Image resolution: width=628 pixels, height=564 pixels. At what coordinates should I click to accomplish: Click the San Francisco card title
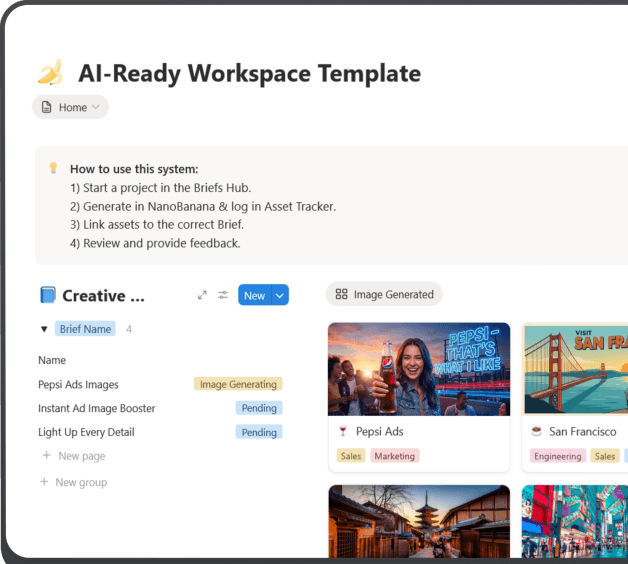pos(583,431)
